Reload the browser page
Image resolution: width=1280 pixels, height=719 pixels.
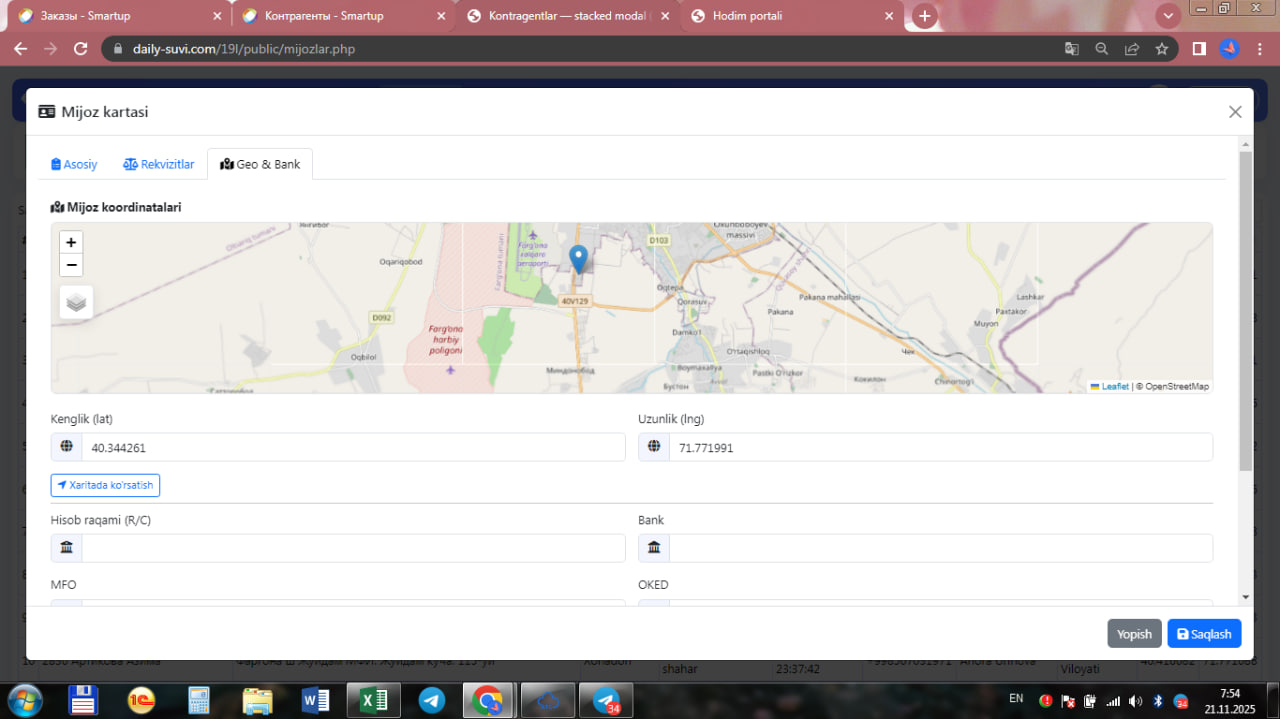click(81, 48)
